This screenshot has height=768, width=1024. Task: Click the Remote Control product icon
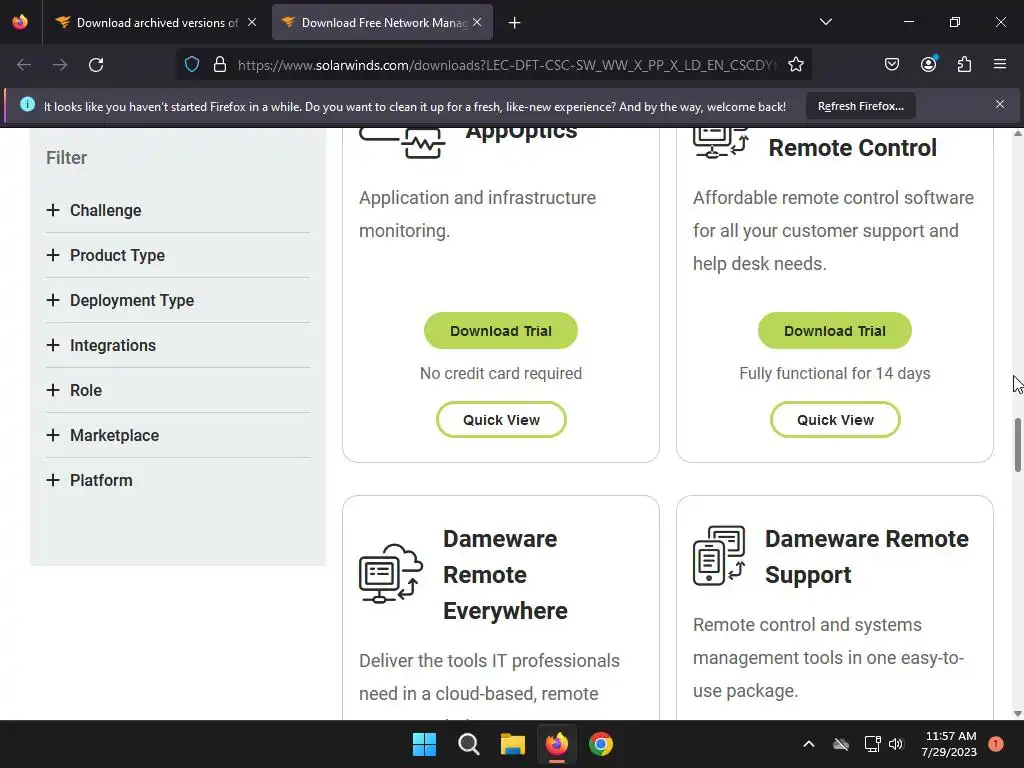tap(720, 143)
